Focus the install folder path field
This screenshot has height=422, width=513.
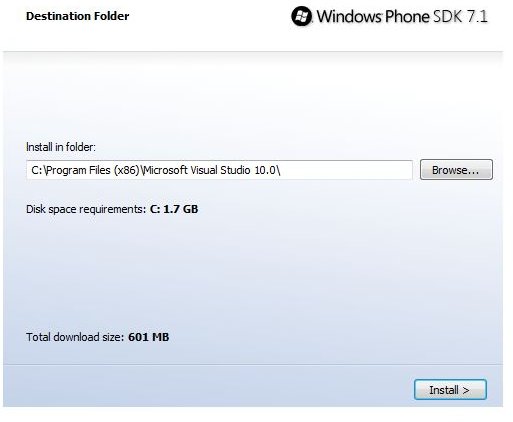pyautogui.click(x=219, y=170)
